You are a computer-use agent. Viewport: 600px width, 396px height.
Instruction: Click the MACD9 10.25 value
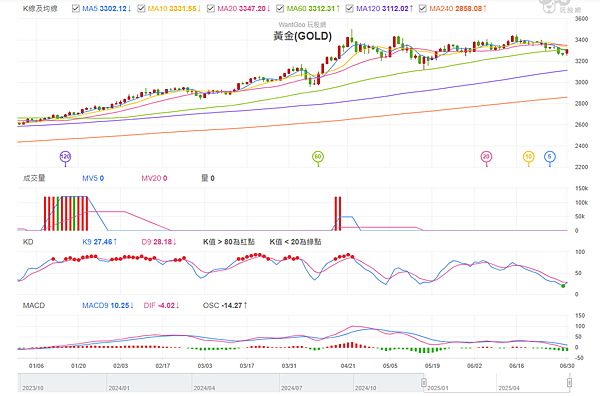108,305
